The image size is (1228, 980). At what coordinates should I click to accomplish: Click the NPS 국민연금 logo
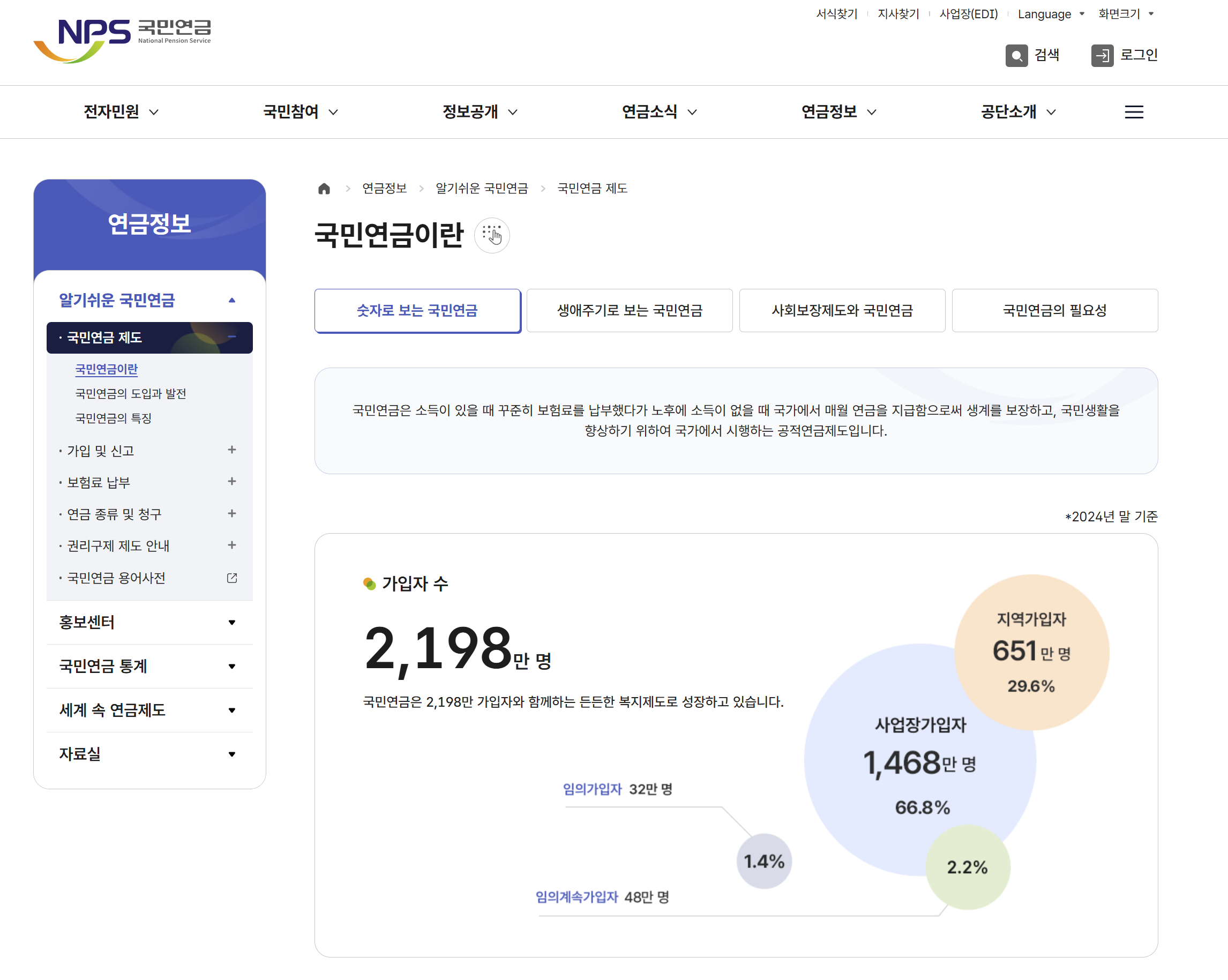click(x=123, y=39)
